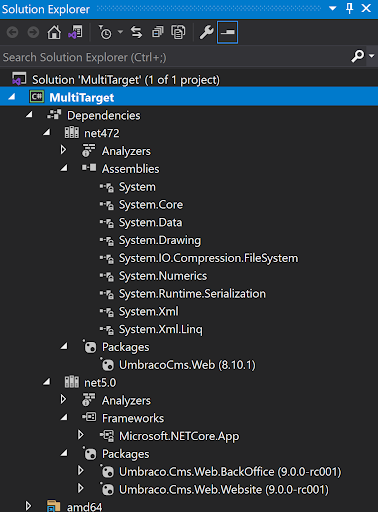Click the net472 framework icon
This screenshot has width=378, height=512.
click(x=72, y=133)
